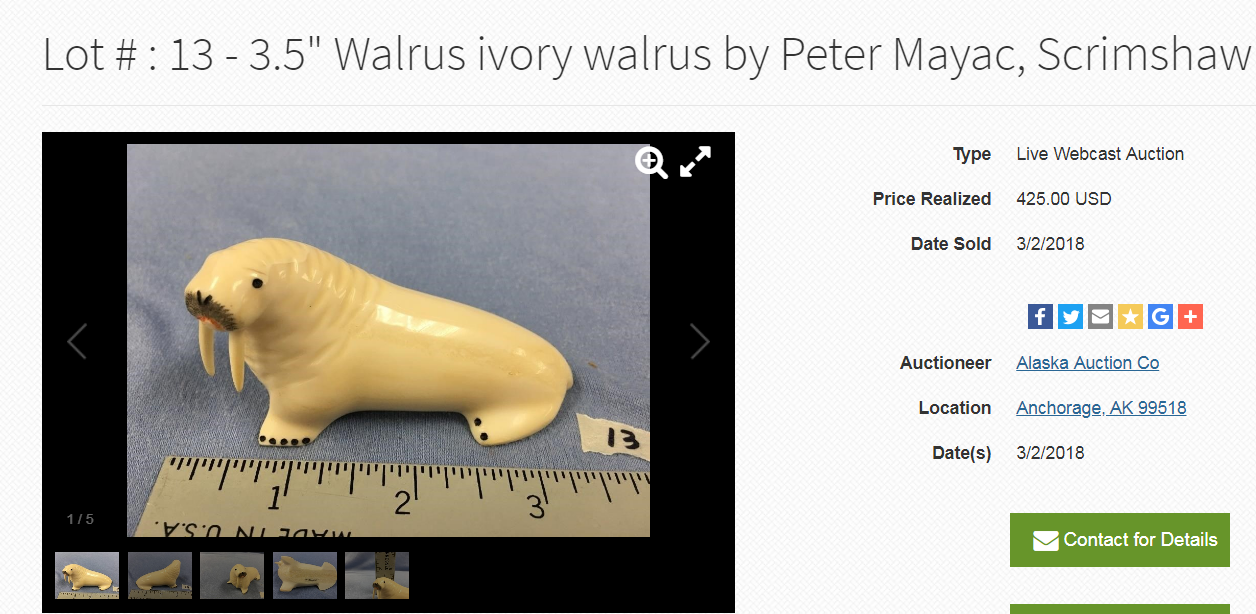
Task: Select the second thumbnail showing walrus side view
Action: pyautogui.click(x=160, y=576)
